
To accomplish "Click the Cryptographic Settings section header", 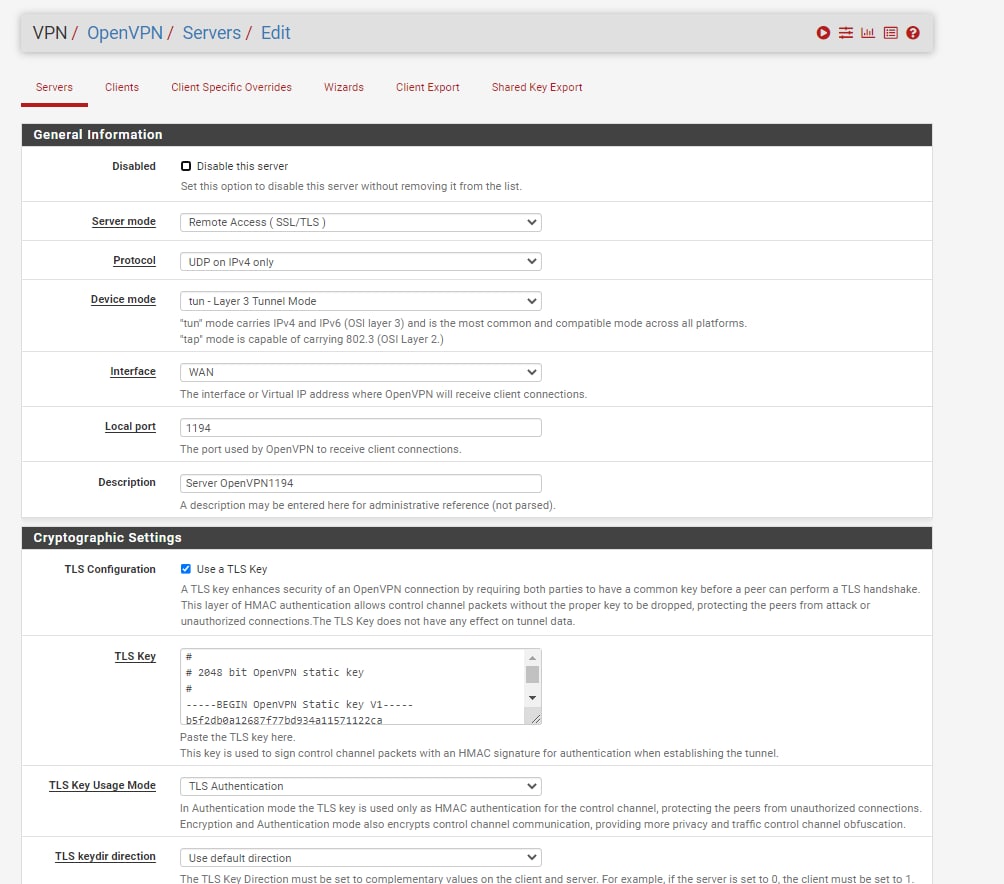I will 476,538.
